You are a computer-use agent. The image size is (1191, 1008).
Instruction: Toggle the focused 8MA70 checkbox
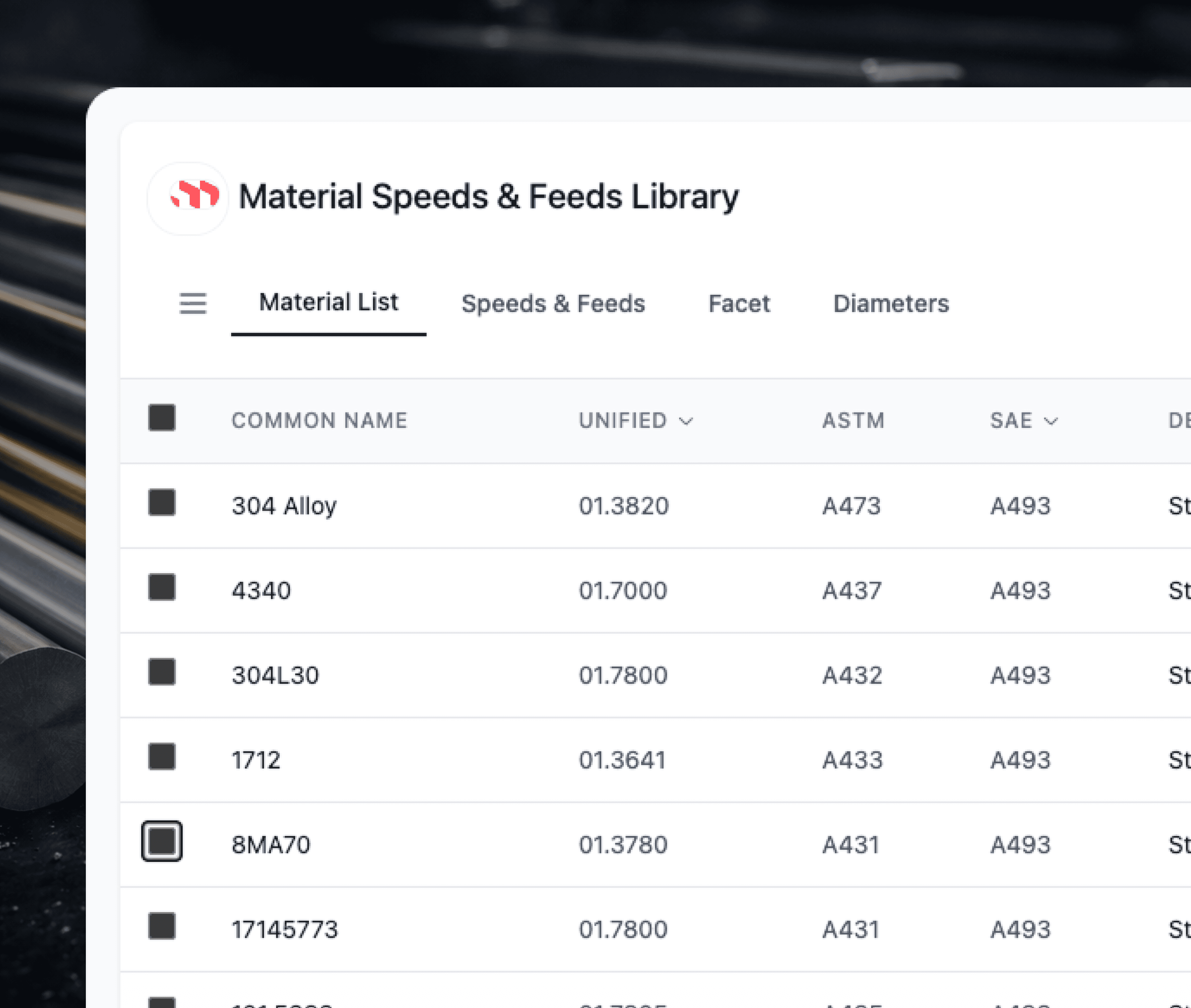coord(162,841)
